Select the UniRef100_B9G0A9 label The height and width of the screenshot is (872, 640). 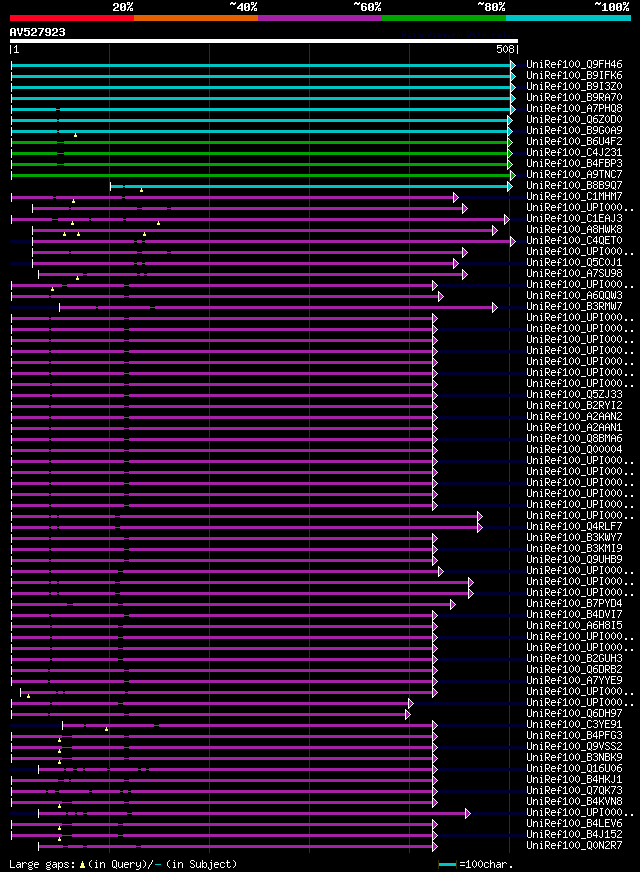[x=574, y=131]
